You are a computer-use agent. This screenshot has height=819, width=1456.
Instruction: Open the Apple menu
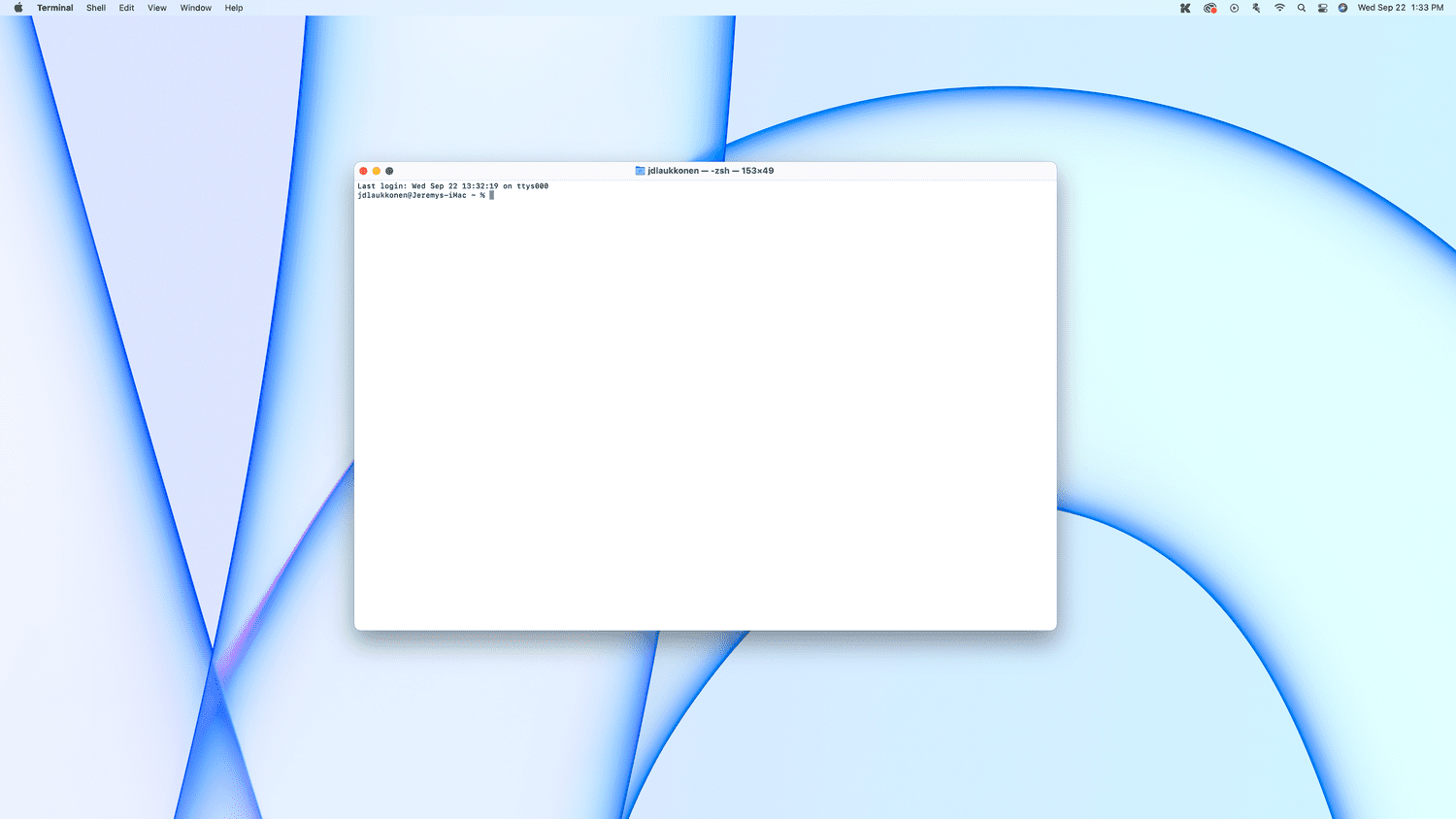[x=17, y=8]
